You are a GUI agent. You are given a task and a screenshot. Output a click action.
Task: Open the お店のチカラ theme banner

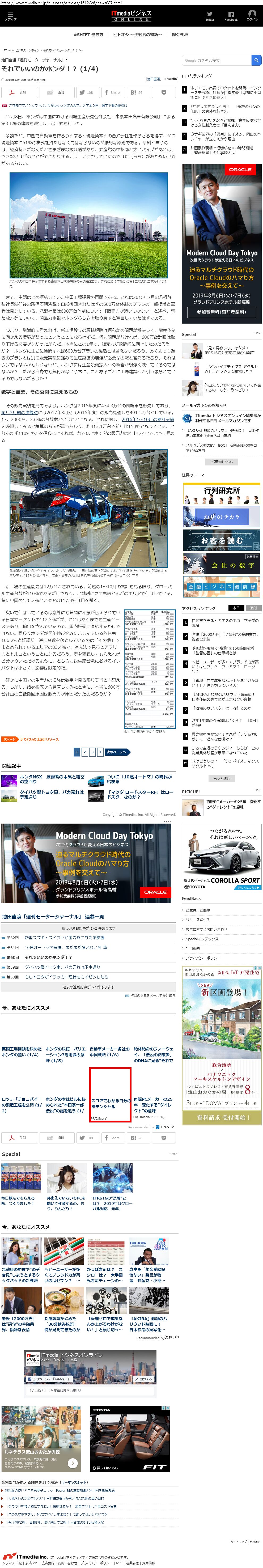222,517
